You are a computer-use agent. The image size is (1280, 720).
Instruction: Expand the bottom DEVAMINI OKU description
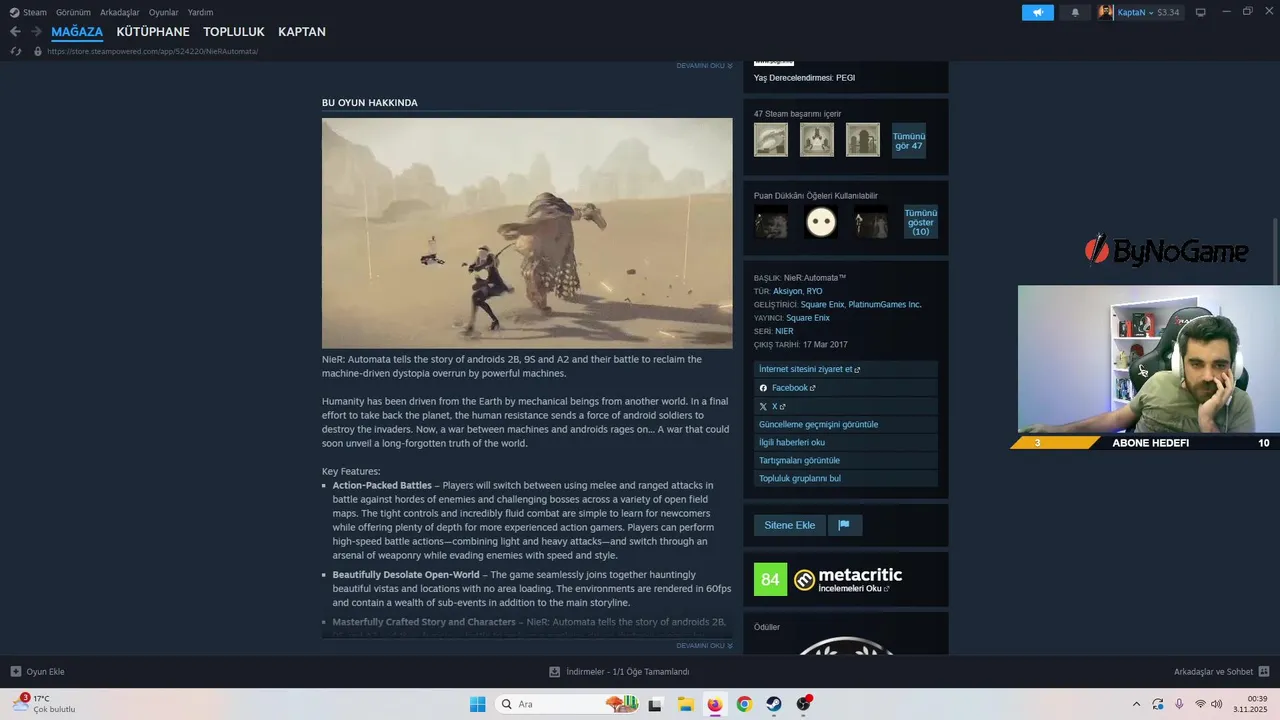pyautogui.click(x=704, y=646)
